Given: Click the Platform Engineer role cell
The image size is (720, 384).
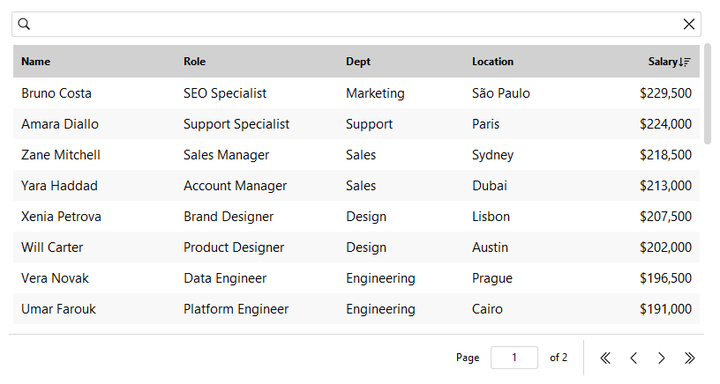Looking at the screenshot, I should [236, 309].
